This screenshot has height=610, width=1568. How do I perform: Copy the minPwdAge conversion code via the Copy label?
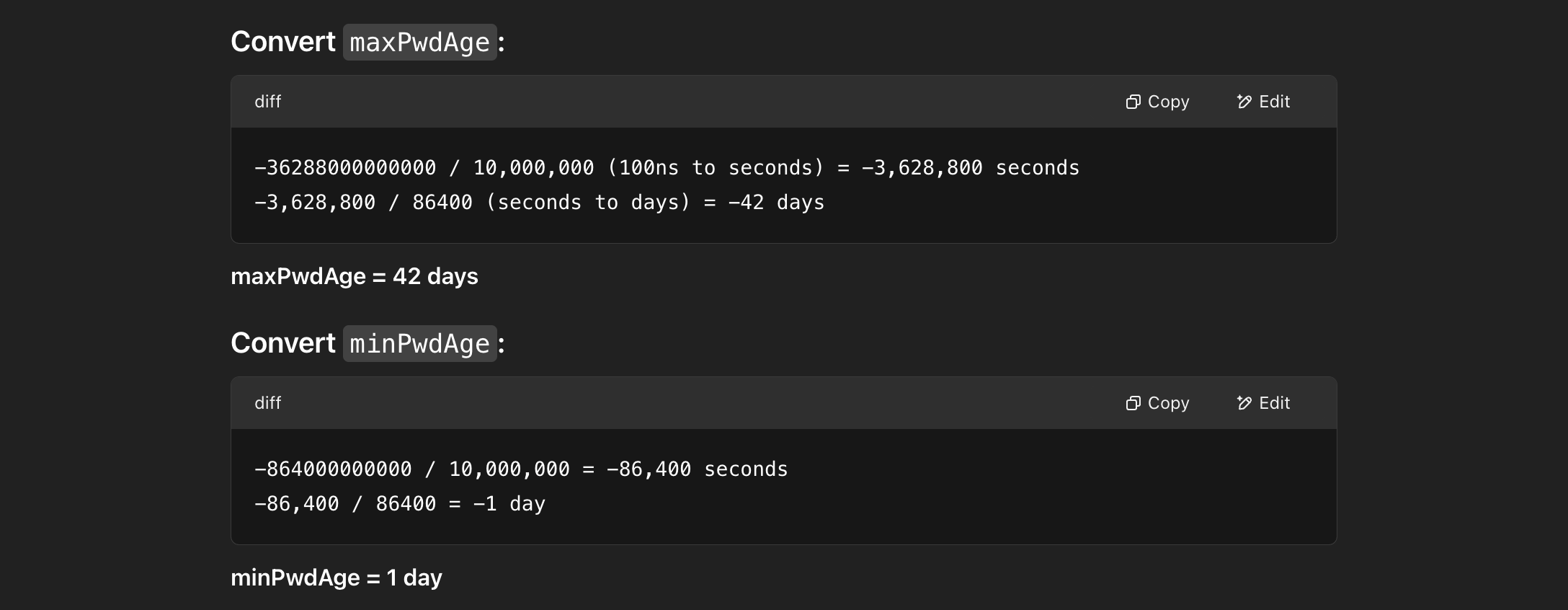(x=1168, y=403)
